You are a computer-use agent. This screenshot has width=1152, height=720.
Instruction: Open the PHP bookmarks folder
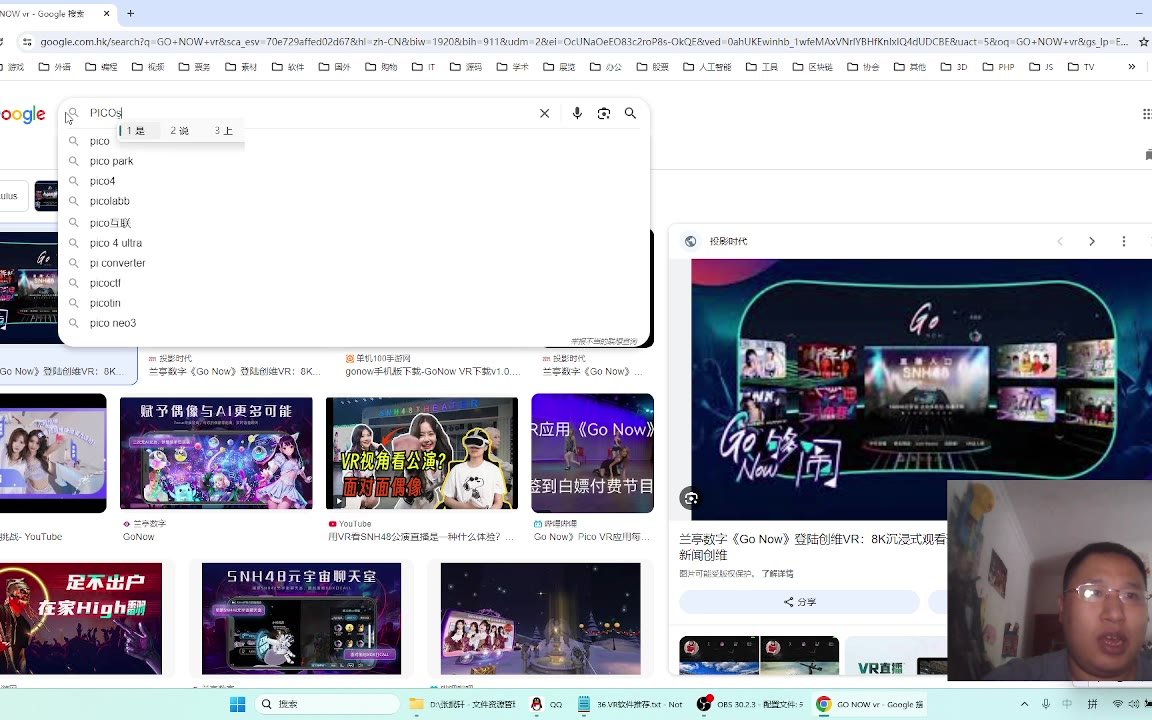coord(998,67)
